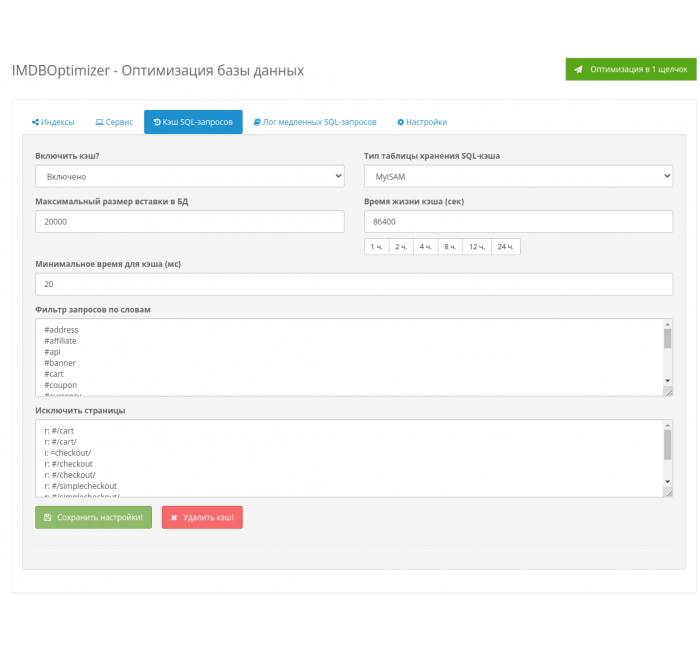Click the scroll up arrow in word filter box
Viewport: 700px width, 650px height.
(667, 325)
